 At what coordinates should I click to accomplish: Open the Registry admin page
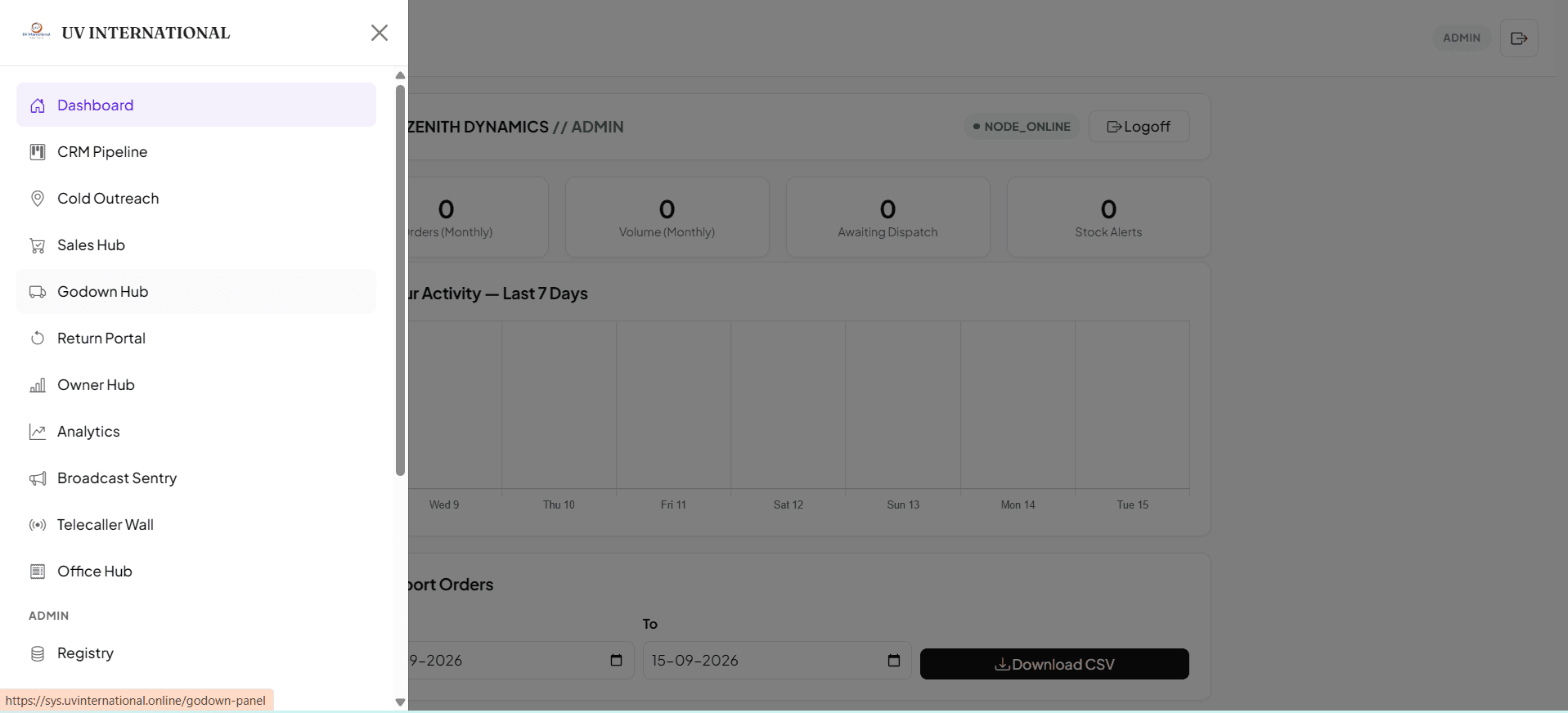coord(196,653)
